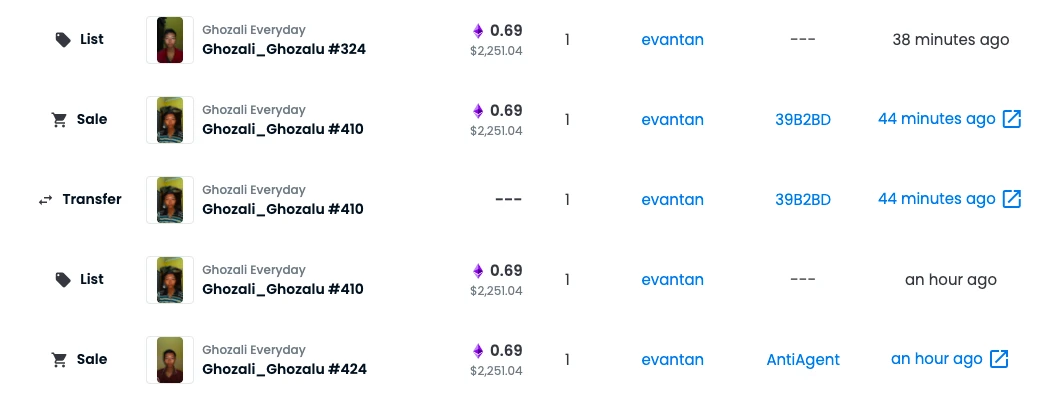Open external link icon for Sale #424
1047x407 pixels.
click(x=999, y=359)
